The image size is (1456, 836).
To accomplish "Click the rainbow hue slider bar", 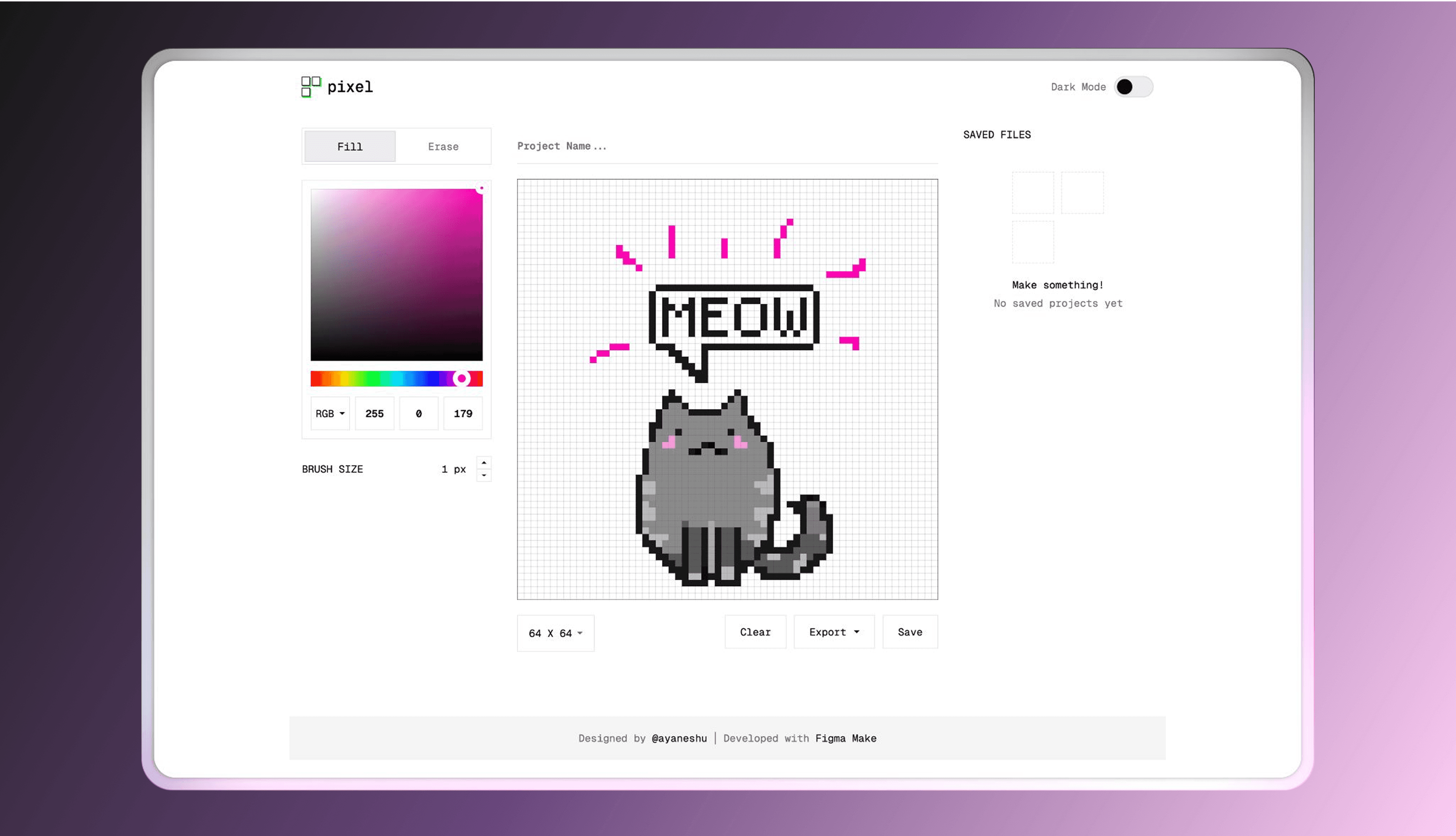I will pos(396,379).
